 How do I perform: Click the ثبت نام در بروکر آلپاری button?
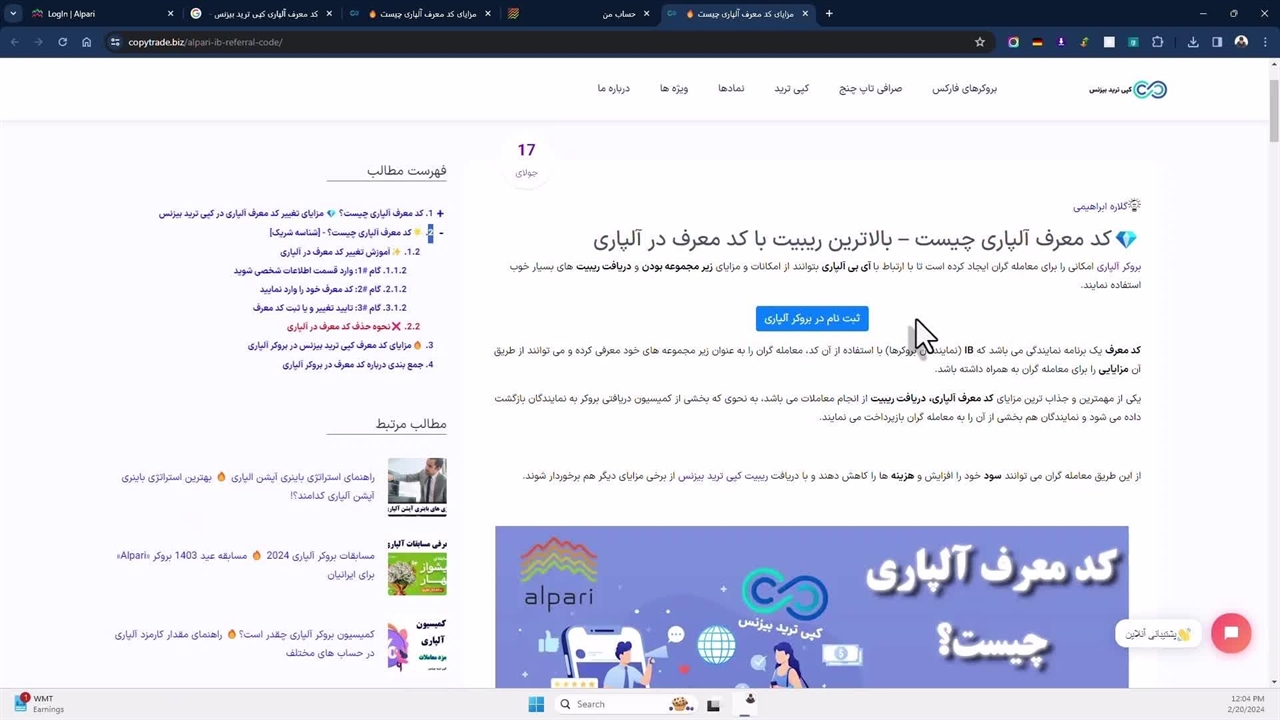[x=812, y=318]
